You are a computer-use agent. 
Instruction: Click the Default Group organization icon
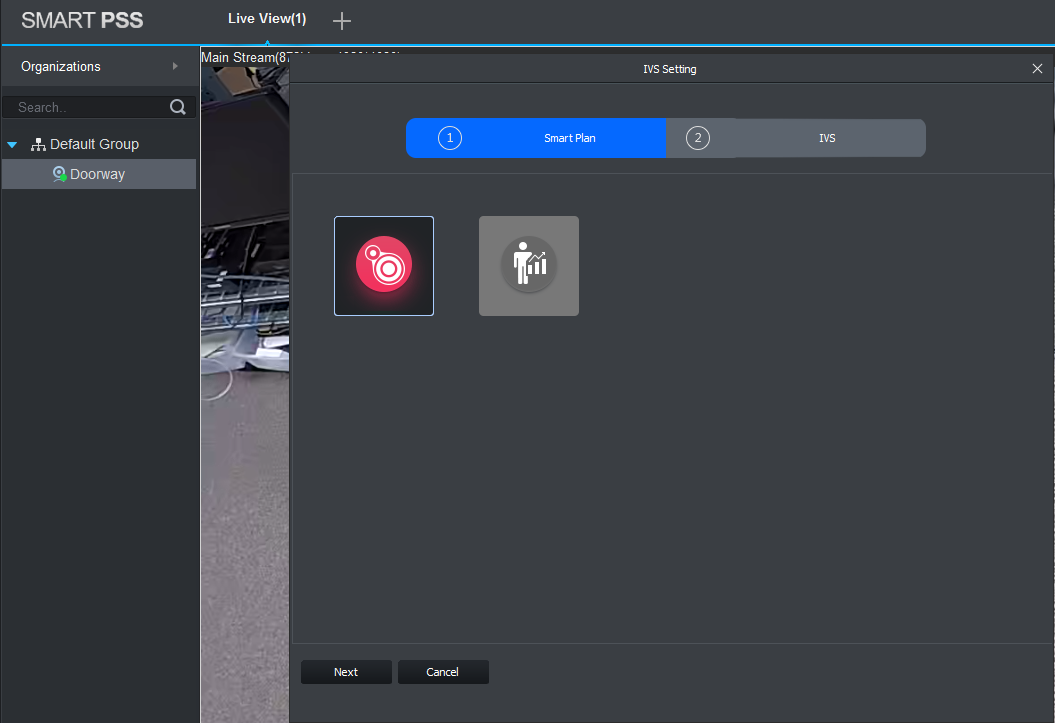tap(39, 145)
